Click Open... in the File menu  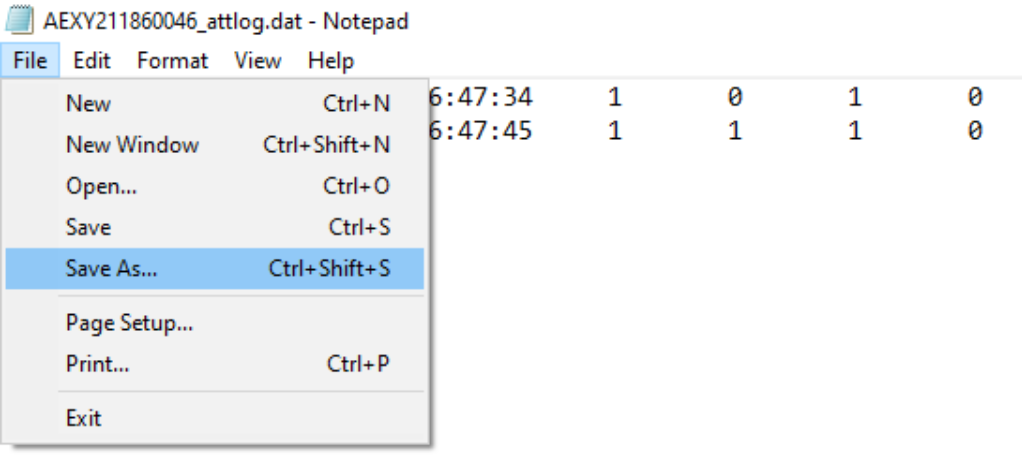click(x=101, y=186)
